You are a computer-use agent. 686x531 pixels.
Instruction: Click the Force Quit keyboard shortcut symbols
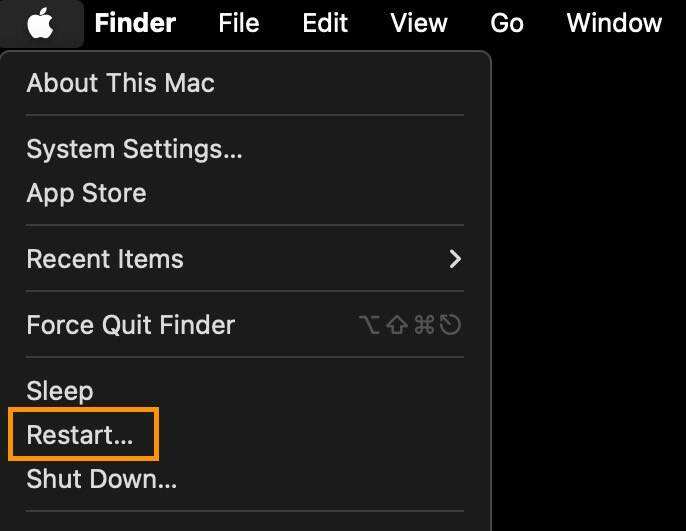click(x=410, y=325)
